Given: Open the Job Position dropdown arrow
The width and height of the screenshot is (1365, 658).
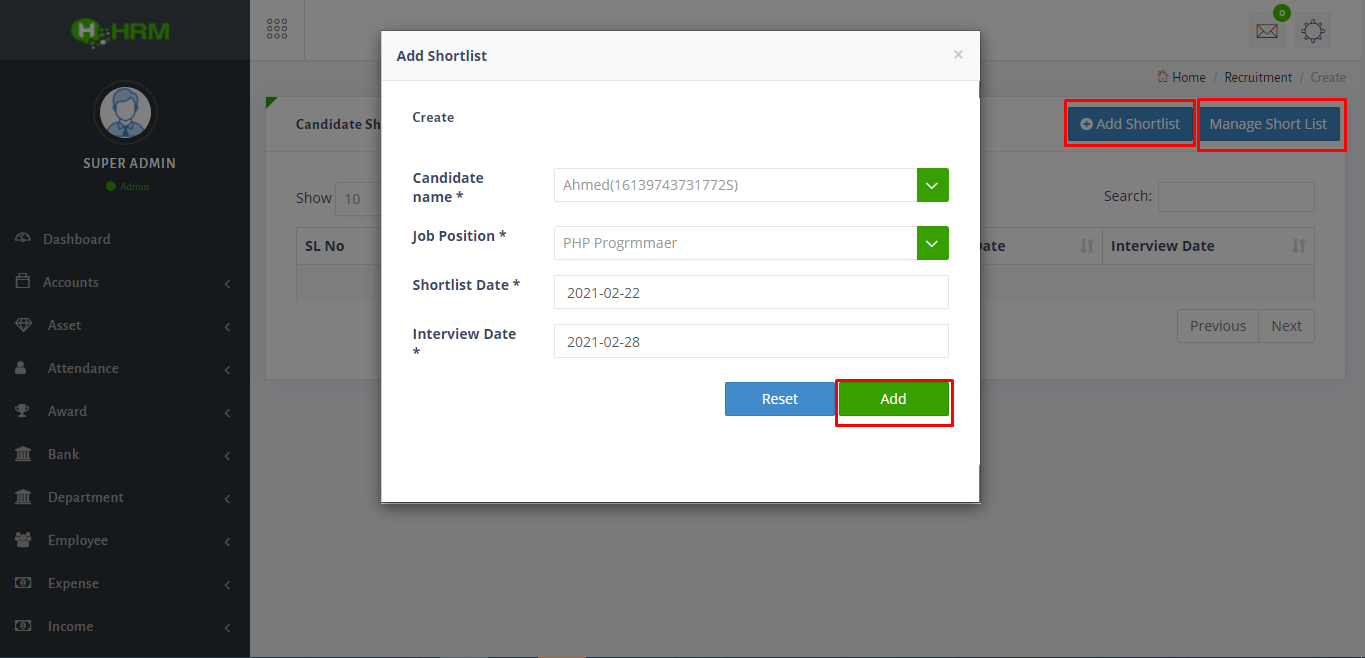Looking at the screenshot, I should click(932, 243).
